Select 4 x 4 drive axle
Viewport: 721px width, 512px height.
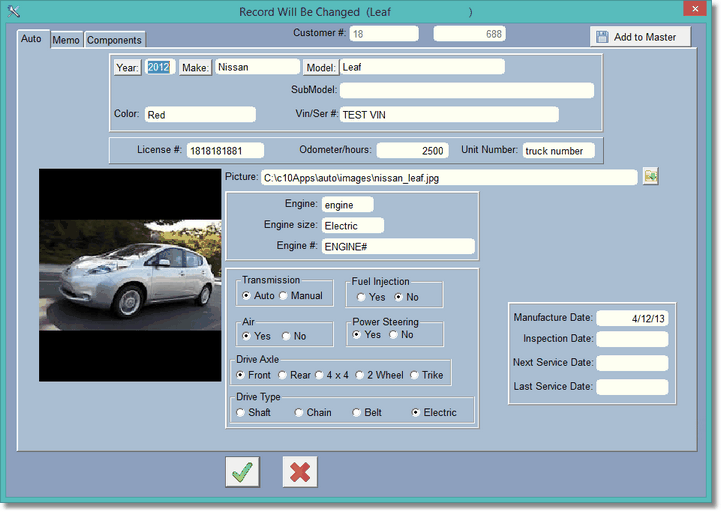point(319,375)
